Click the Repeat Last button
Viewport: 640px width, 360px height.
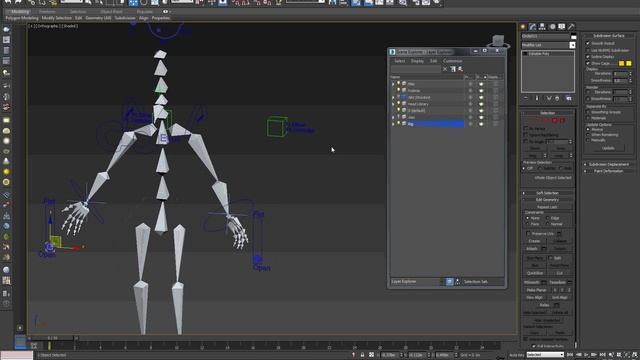[547, 207]
